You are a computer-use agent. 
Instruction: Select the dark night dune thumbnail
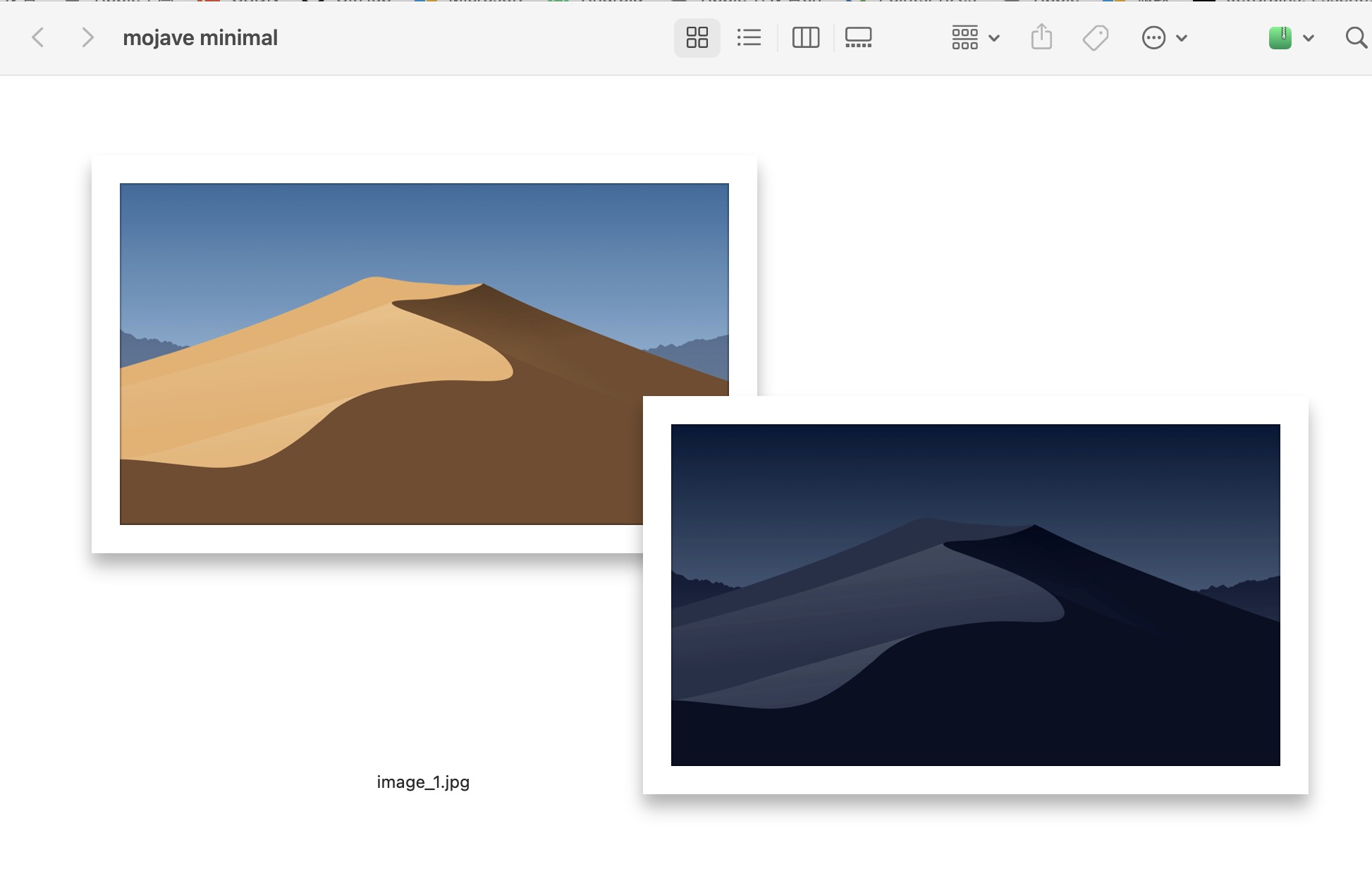click(975, 594)
